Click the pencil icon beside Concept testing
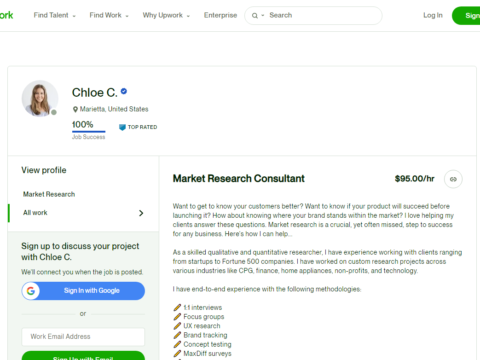The width and height of the screenshot is (480, 360). point(177,344)
